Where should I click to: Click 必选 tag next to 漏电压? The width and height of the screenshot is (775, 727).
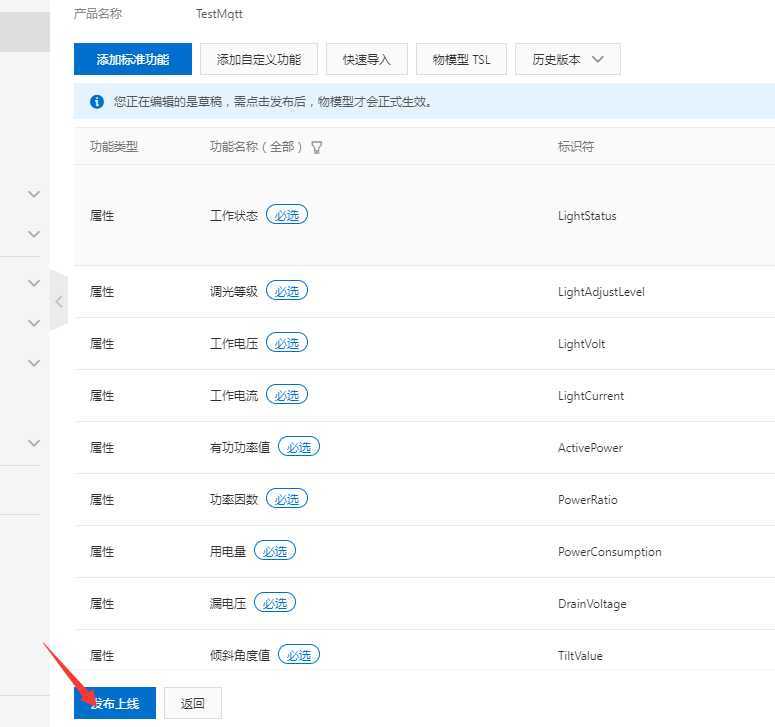pos(274,603)
